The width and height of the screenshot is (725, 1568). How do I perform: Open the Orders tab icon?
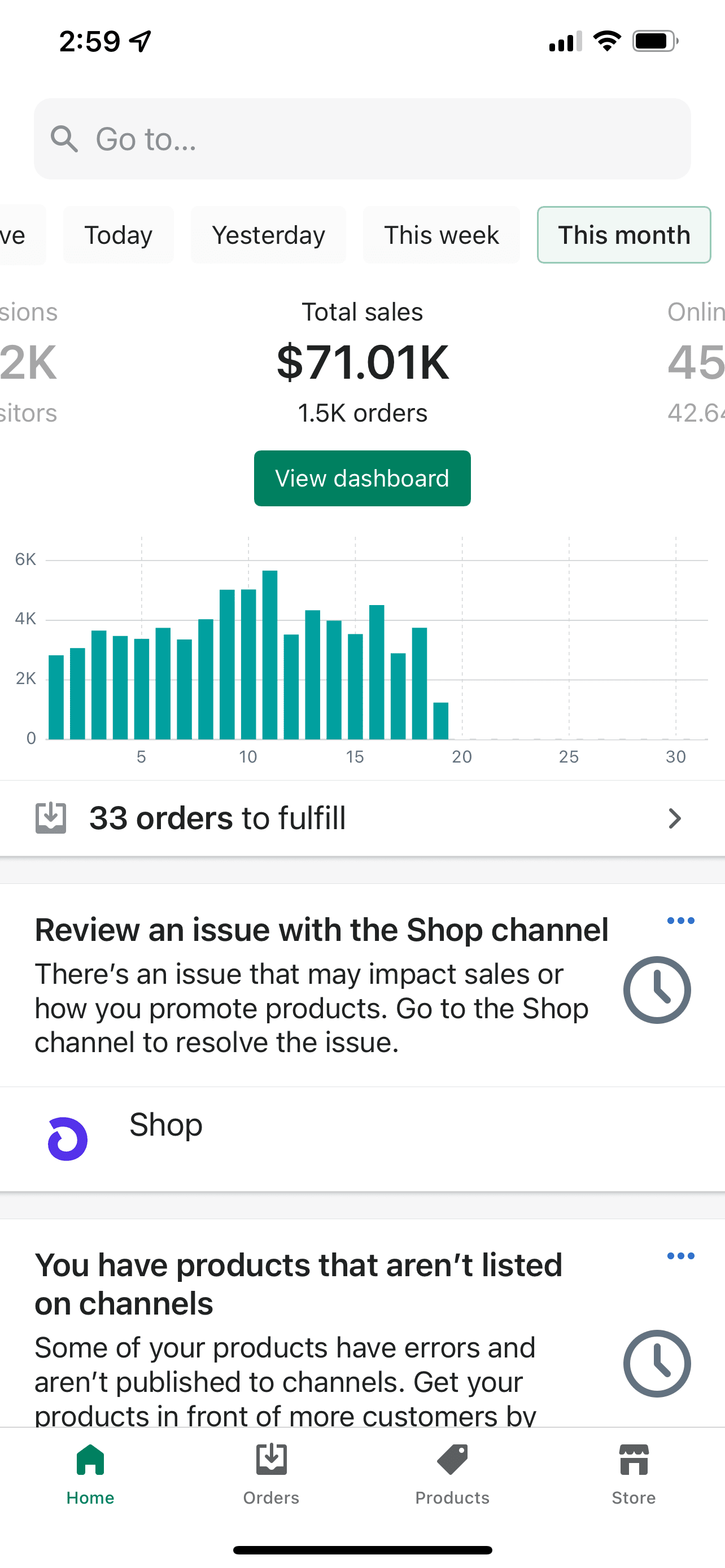coord(271,1461)
